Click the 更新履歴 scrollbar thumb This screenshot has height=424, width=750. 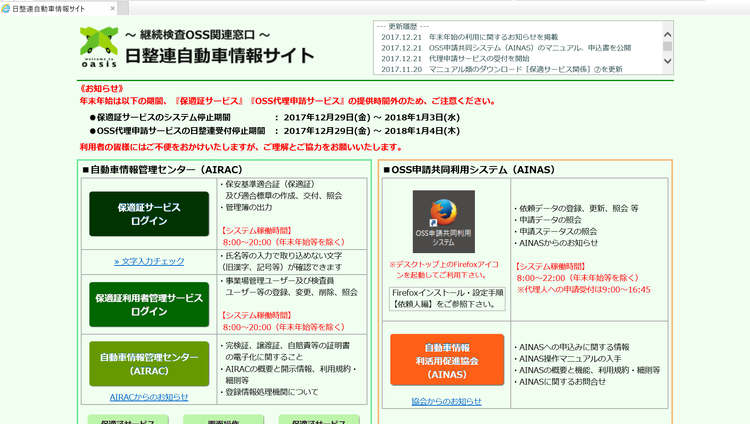point(667,46)
